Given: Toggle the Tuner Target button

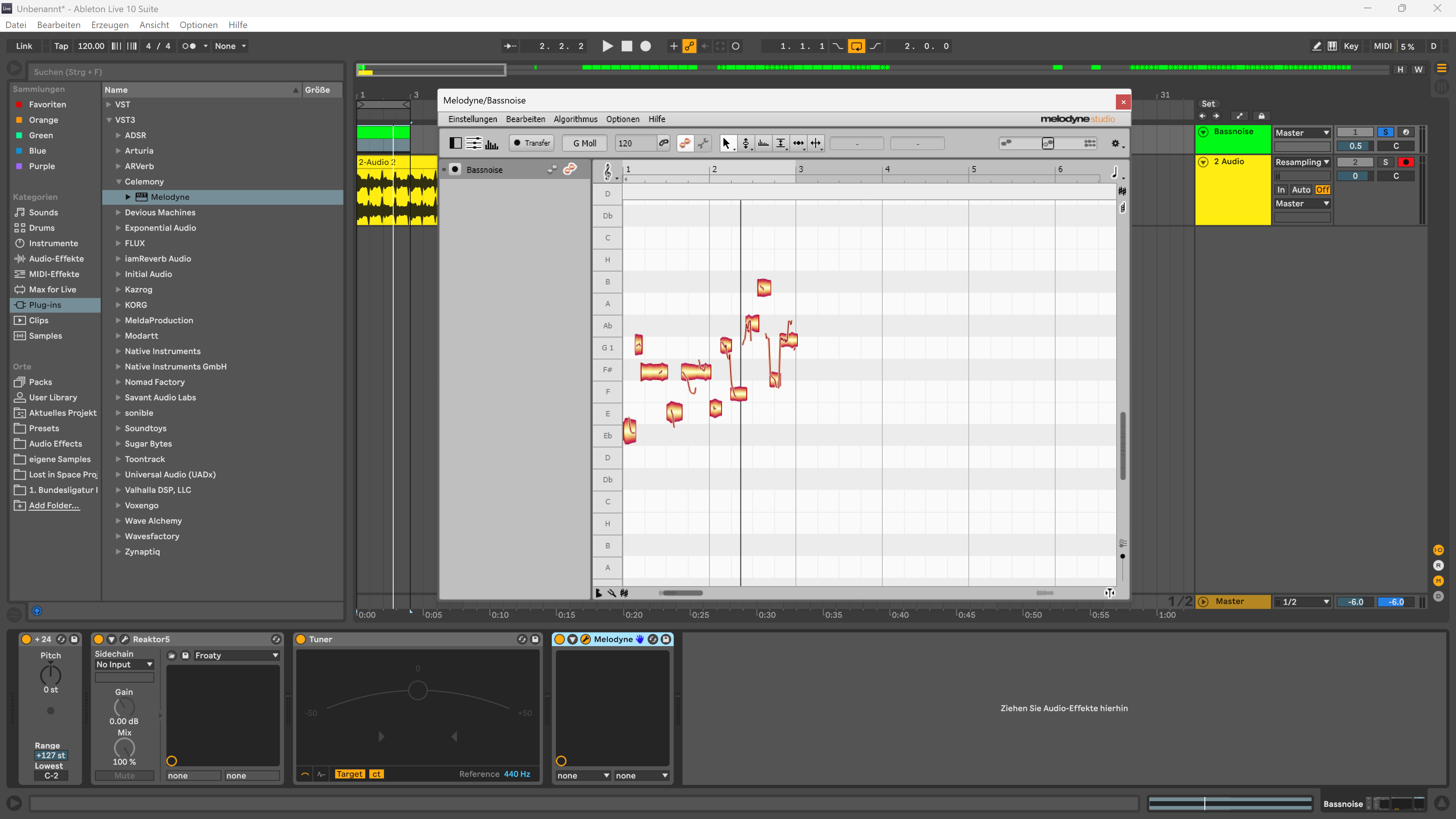Looking at the screenshot, I should 349,774.
